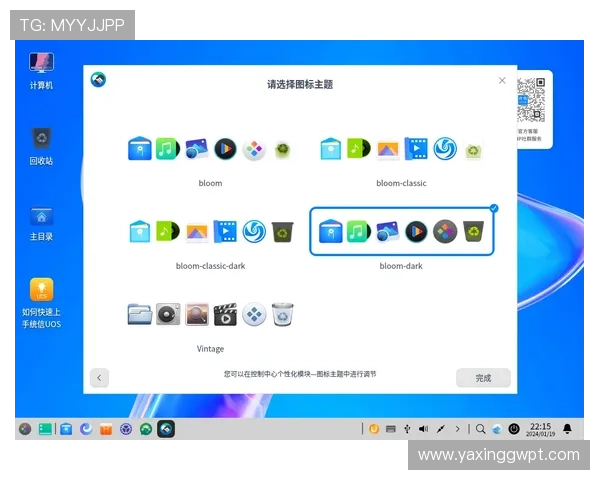Click the welcome app logo in dialog
The width and height of the screenshot is (600, 480).
tap(98, 79)
